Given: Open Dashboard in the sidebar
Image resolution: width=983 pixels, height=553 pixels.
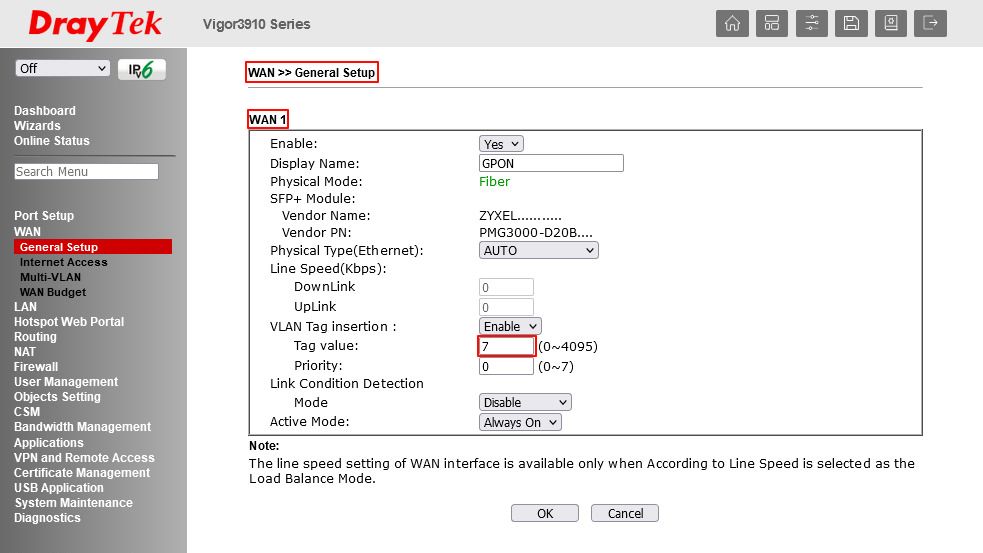Looking at the screenshot, I should point(45,111).
